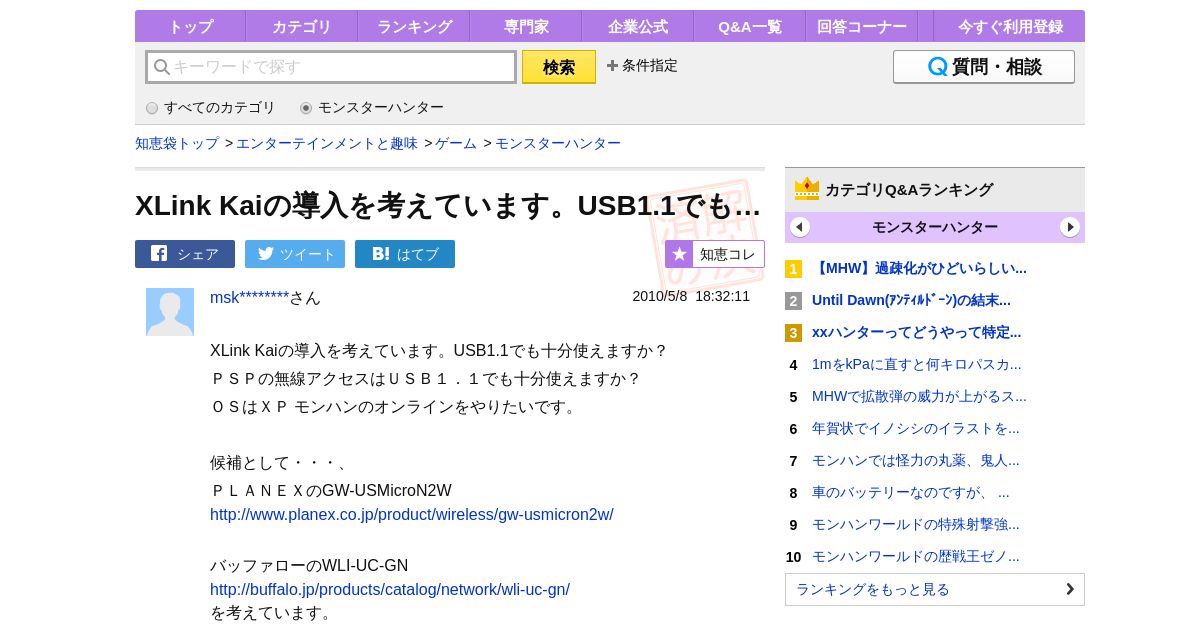Click the post timestamp 2010/5/8 18:32:11
This screenshot has height=630, width=1200.
(x=691, y=296)
